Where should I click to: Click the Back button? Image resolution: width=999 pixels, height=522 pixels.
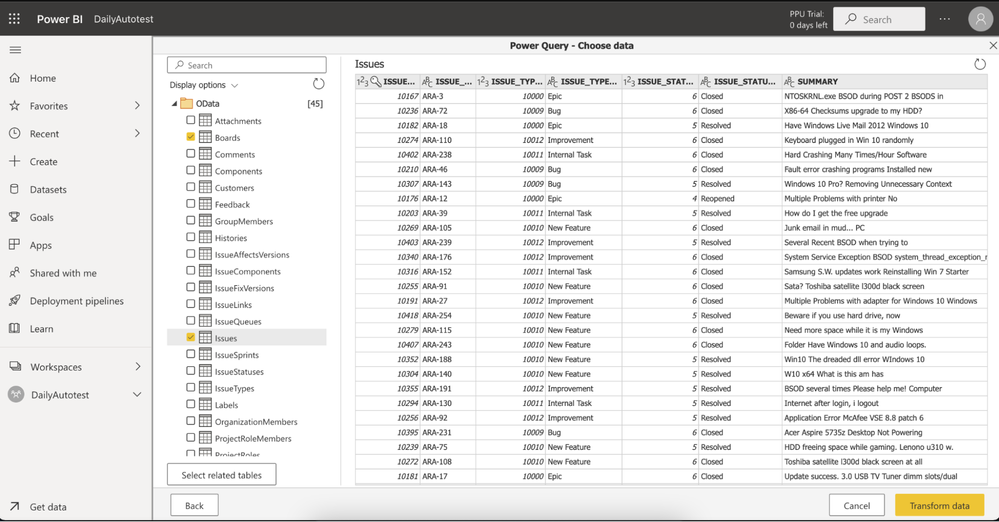194,505
